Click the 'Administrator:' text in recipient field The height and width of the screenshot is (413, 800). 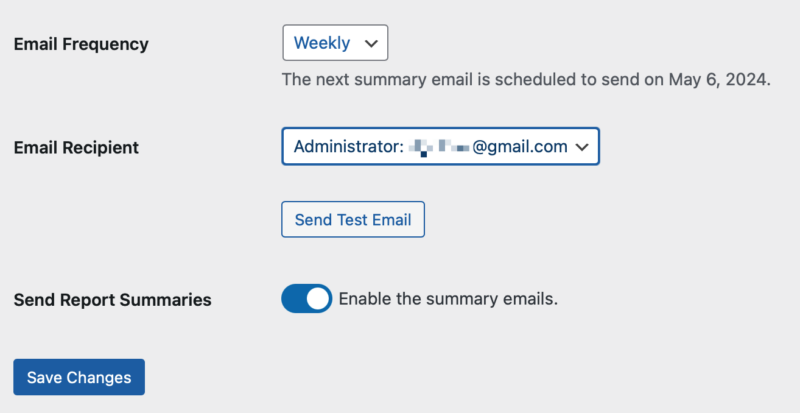(348, 146)
